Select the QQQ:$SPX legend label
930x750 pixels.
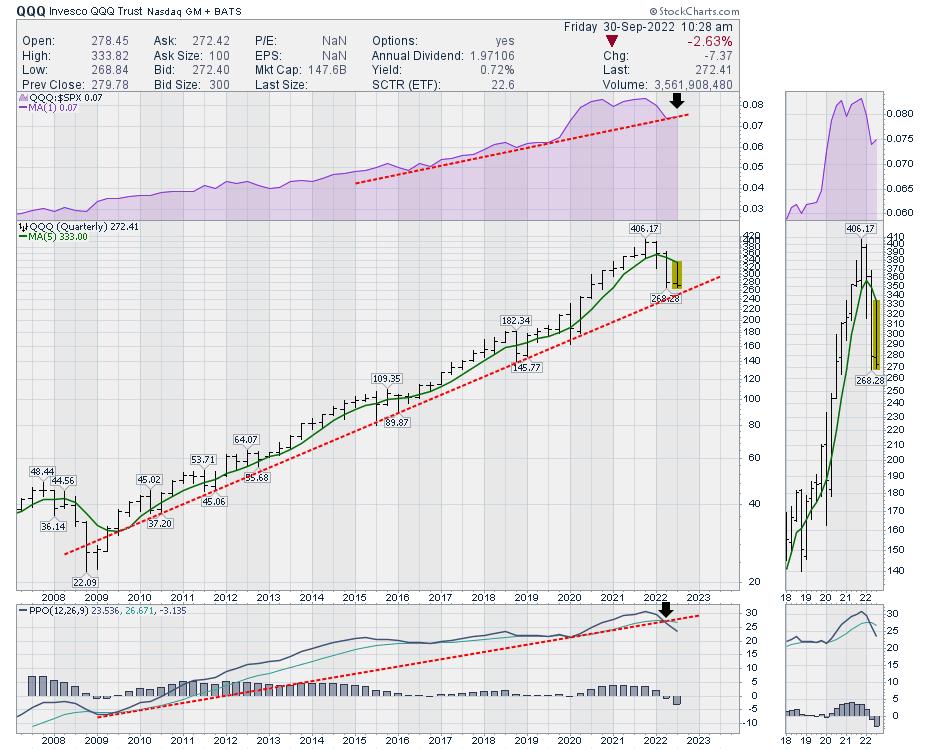coord(47,96)
